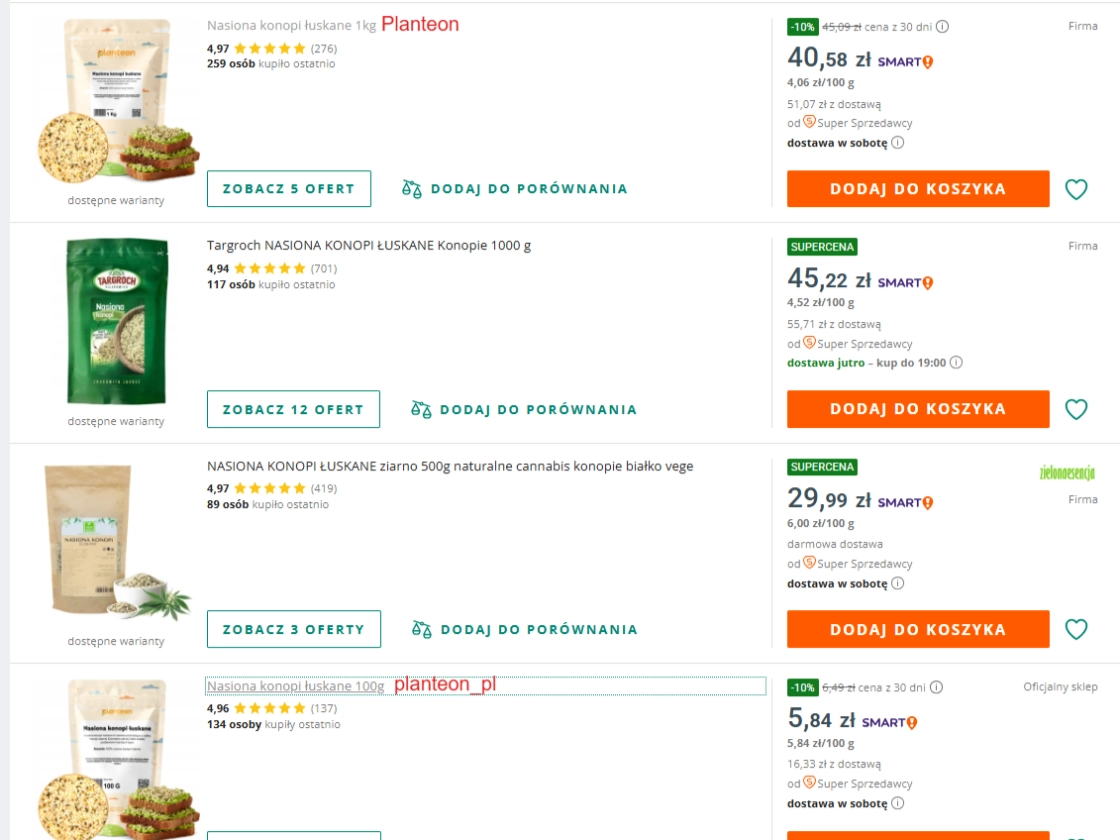Click info icon next to 6,49 zł price
The width and height of the screenshot is (1120, 840).
pos(936,687)
